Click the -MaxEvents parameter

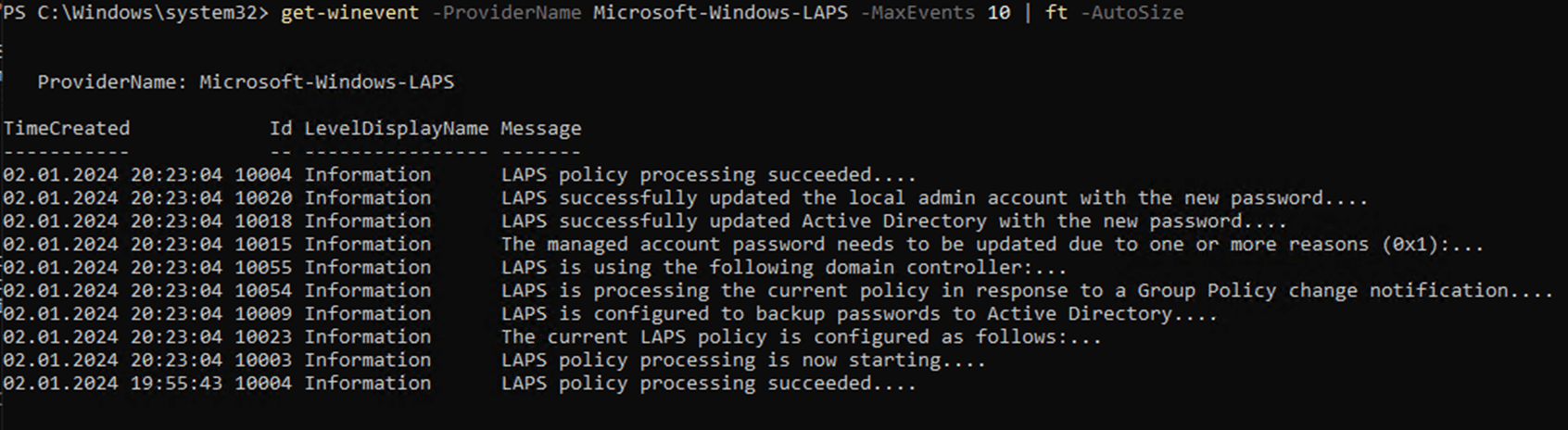pos(917,13)
